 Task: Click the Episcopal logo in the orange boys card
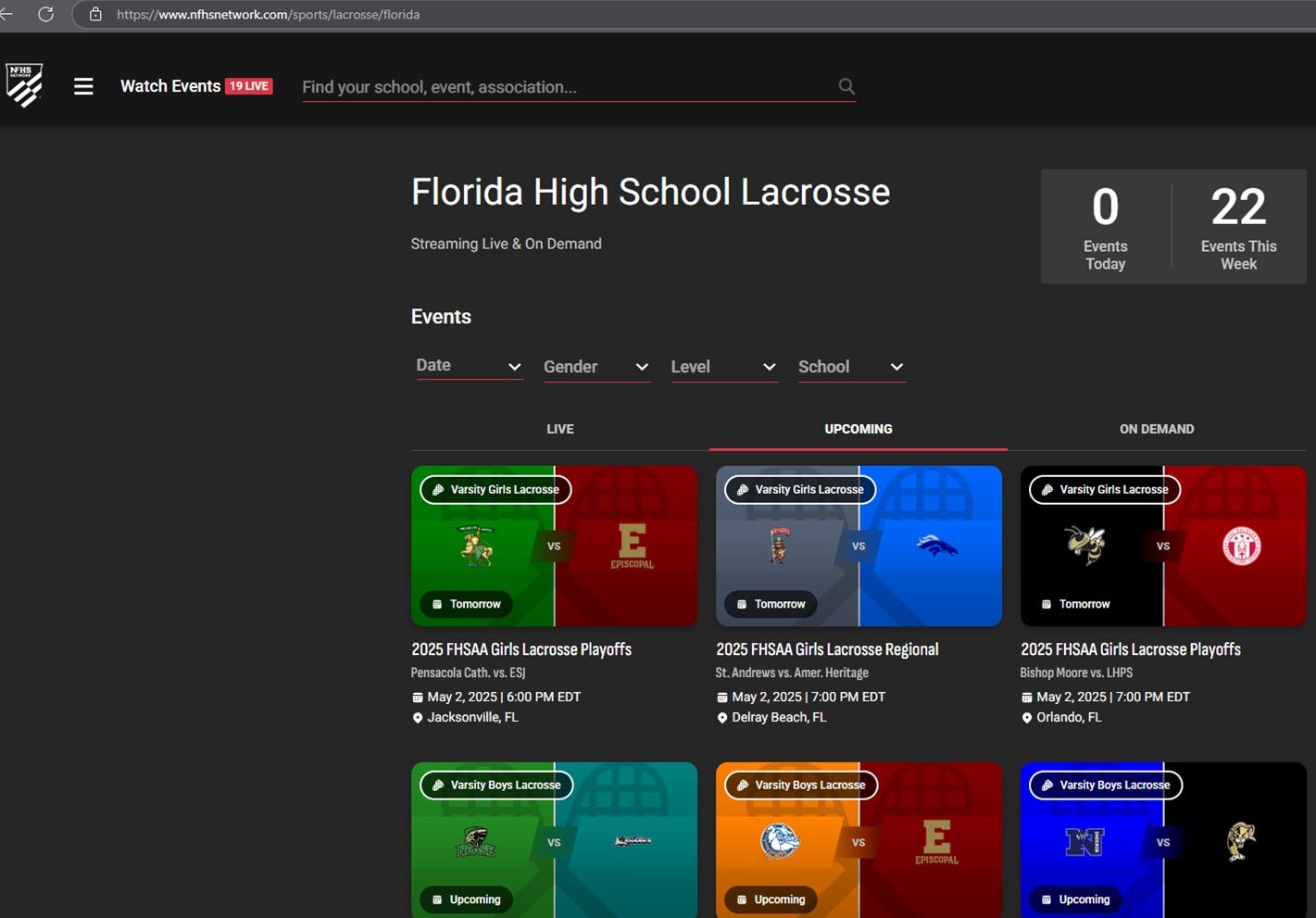click(x=936, y=841)
